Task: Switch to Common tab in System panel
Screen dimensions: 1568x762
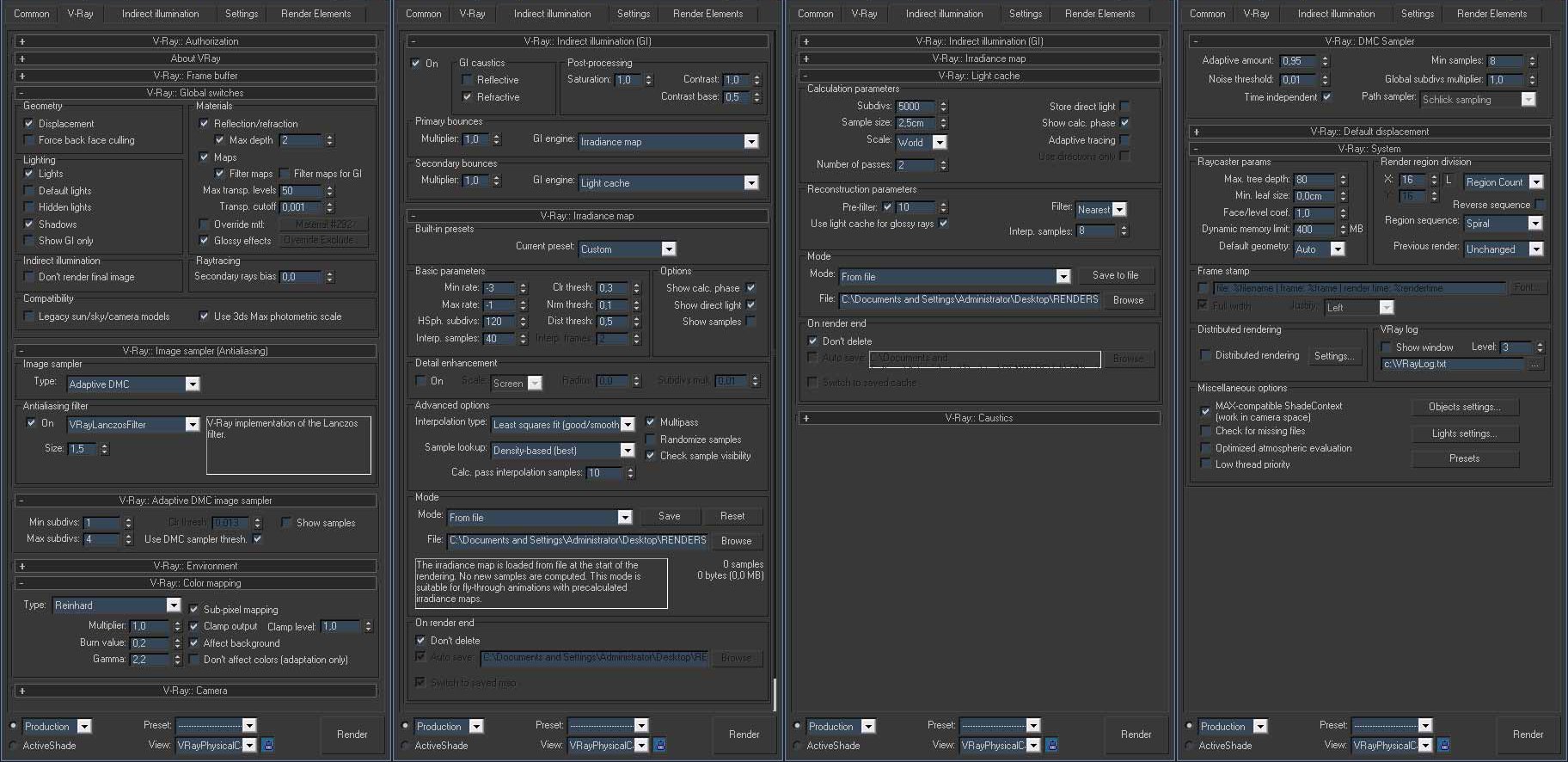Action: [1208, 14]
